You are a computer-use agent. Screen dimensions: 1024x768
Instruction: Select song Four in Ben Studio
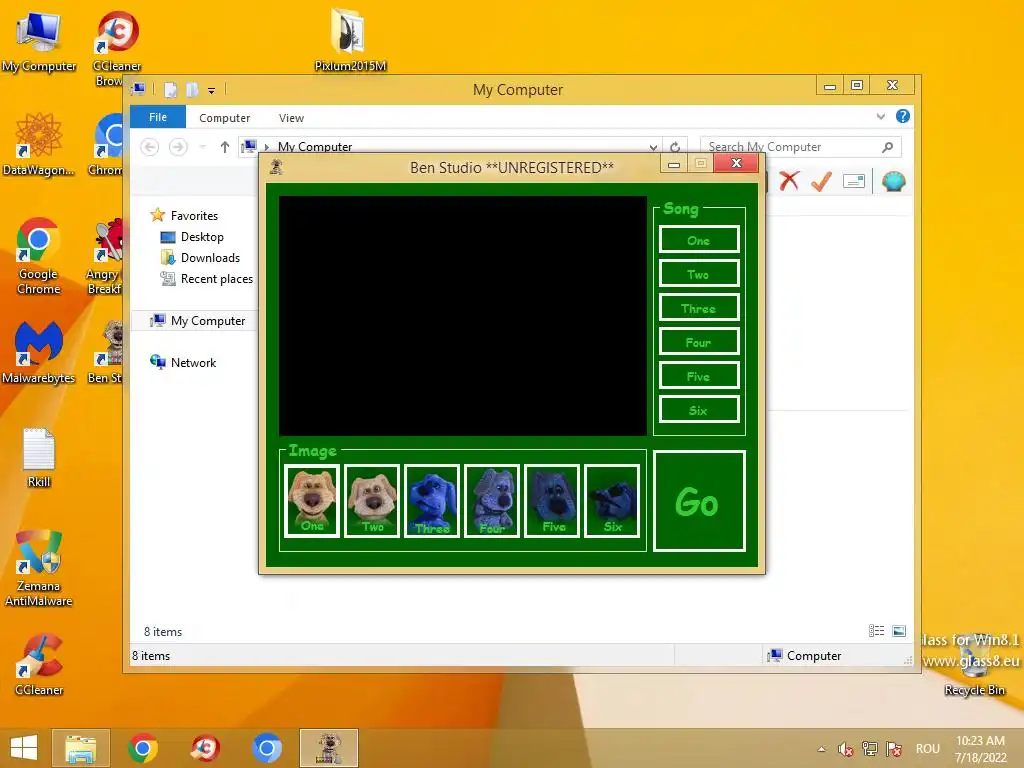pyautogui.click(x=699, y=342)
